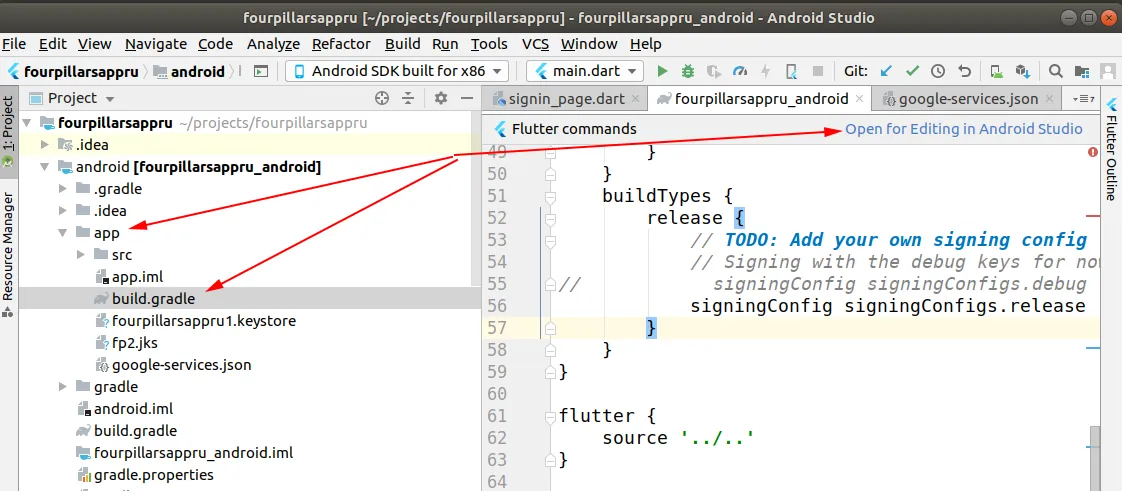Open the AVD Manager icon
This screenshot has width=1122, height=491.
pyautogui.click(x=996, y=71)
